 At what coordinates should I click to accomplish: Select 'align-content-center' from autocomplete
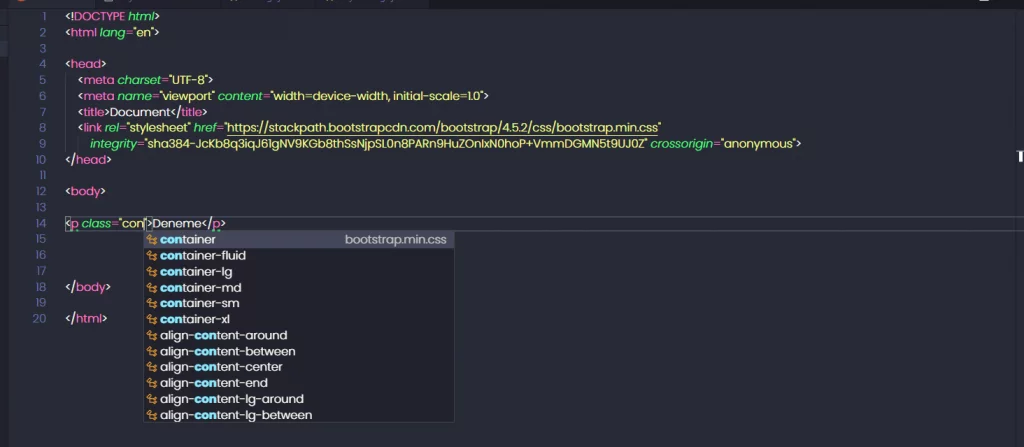(298, 367)
